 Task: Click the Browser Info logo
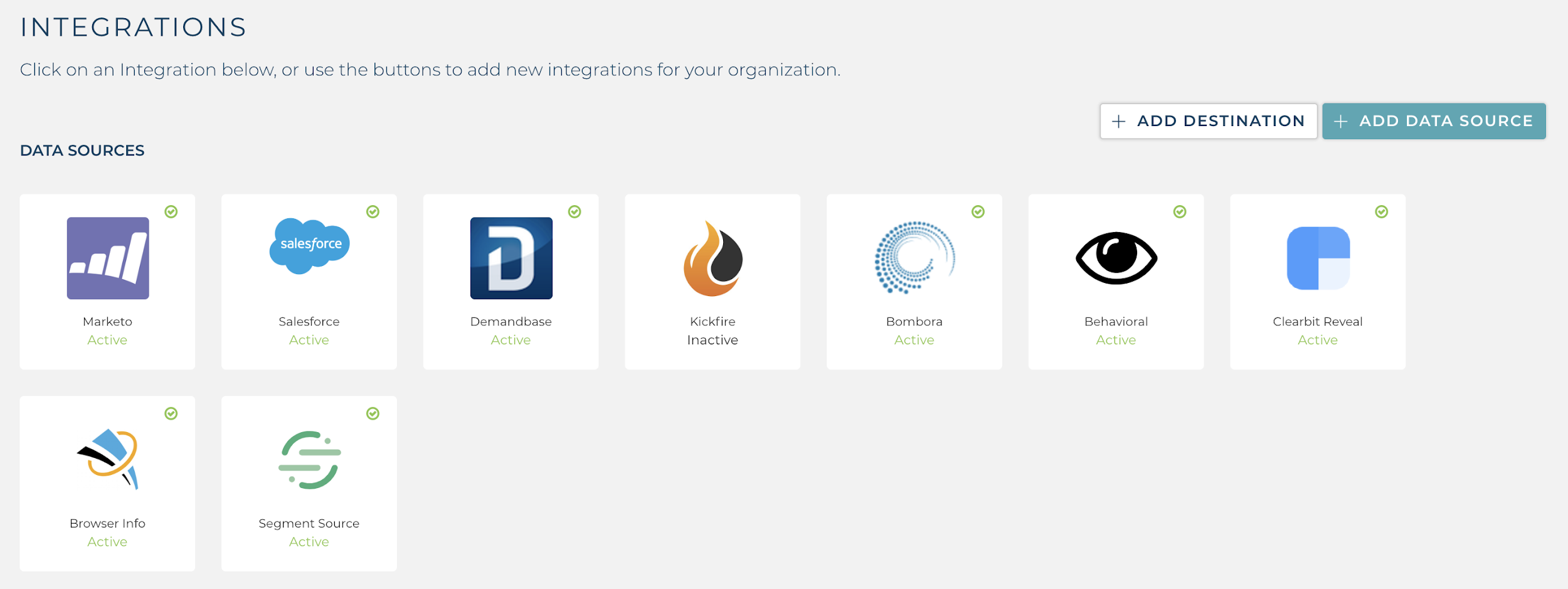pyautogui.click(x=108, y=459)
